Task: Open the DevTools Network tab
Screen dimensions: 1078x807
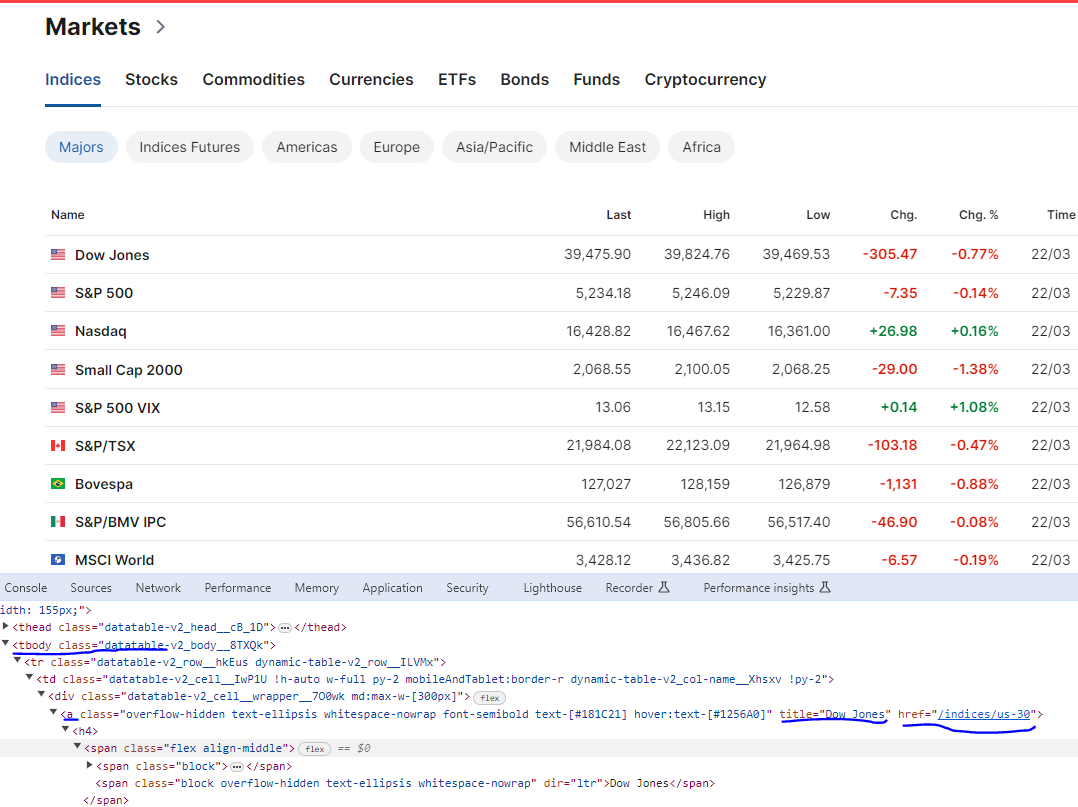Action: (158, 588)
